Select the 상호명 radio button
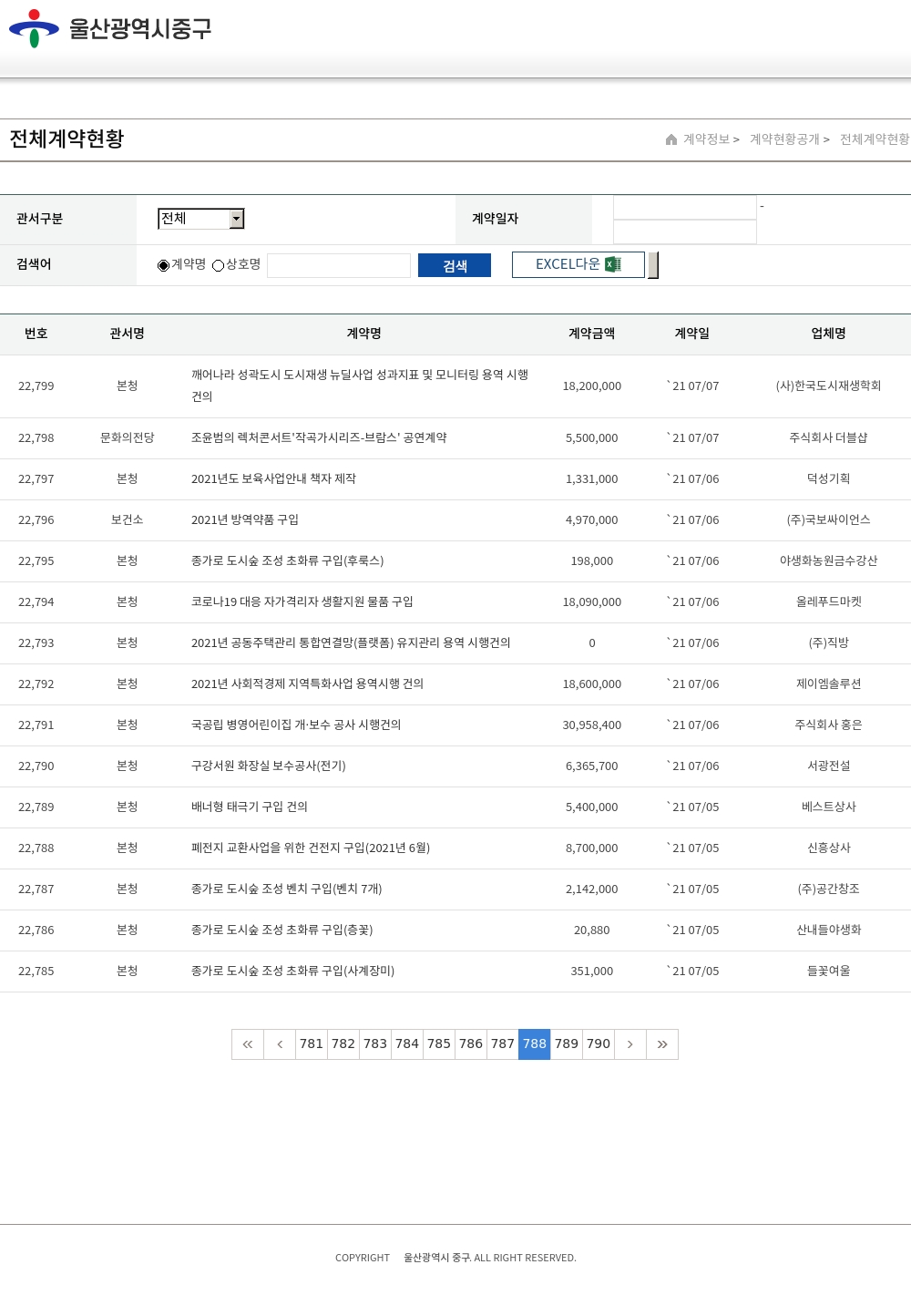 click(x=218, y=265)
